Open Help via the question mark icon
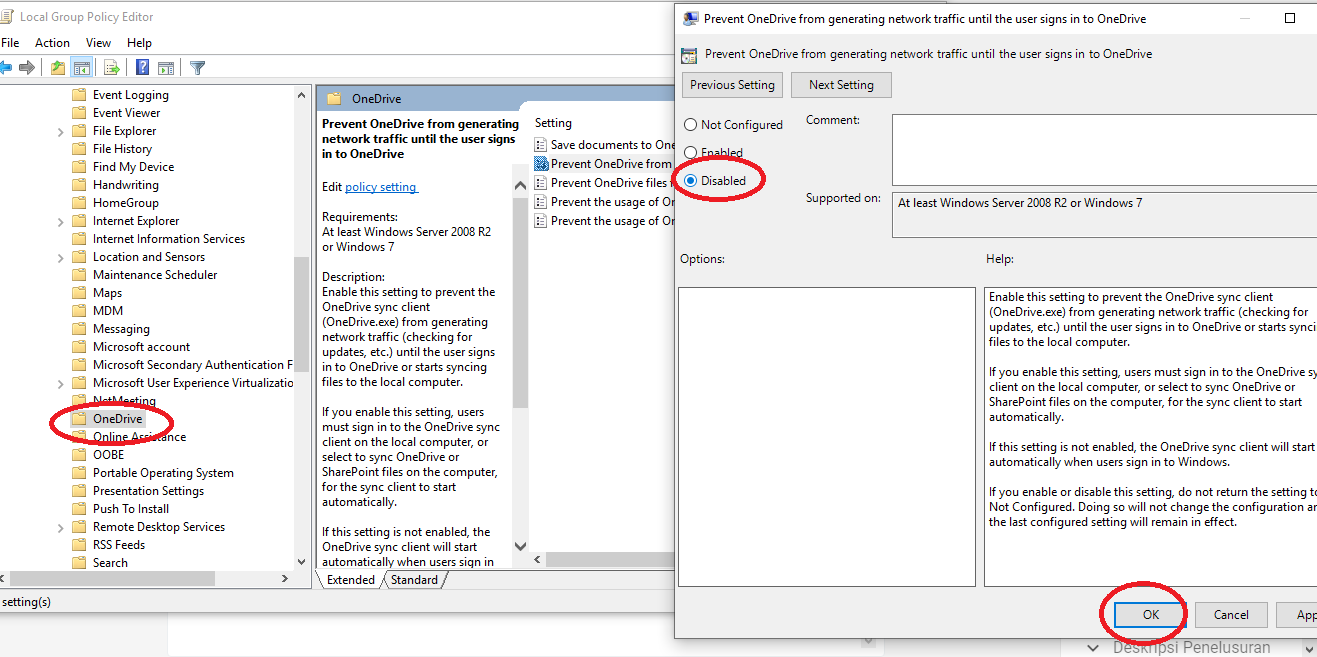Image resolution: width=1317 pixels, height=657 pixels. point(143,68)
